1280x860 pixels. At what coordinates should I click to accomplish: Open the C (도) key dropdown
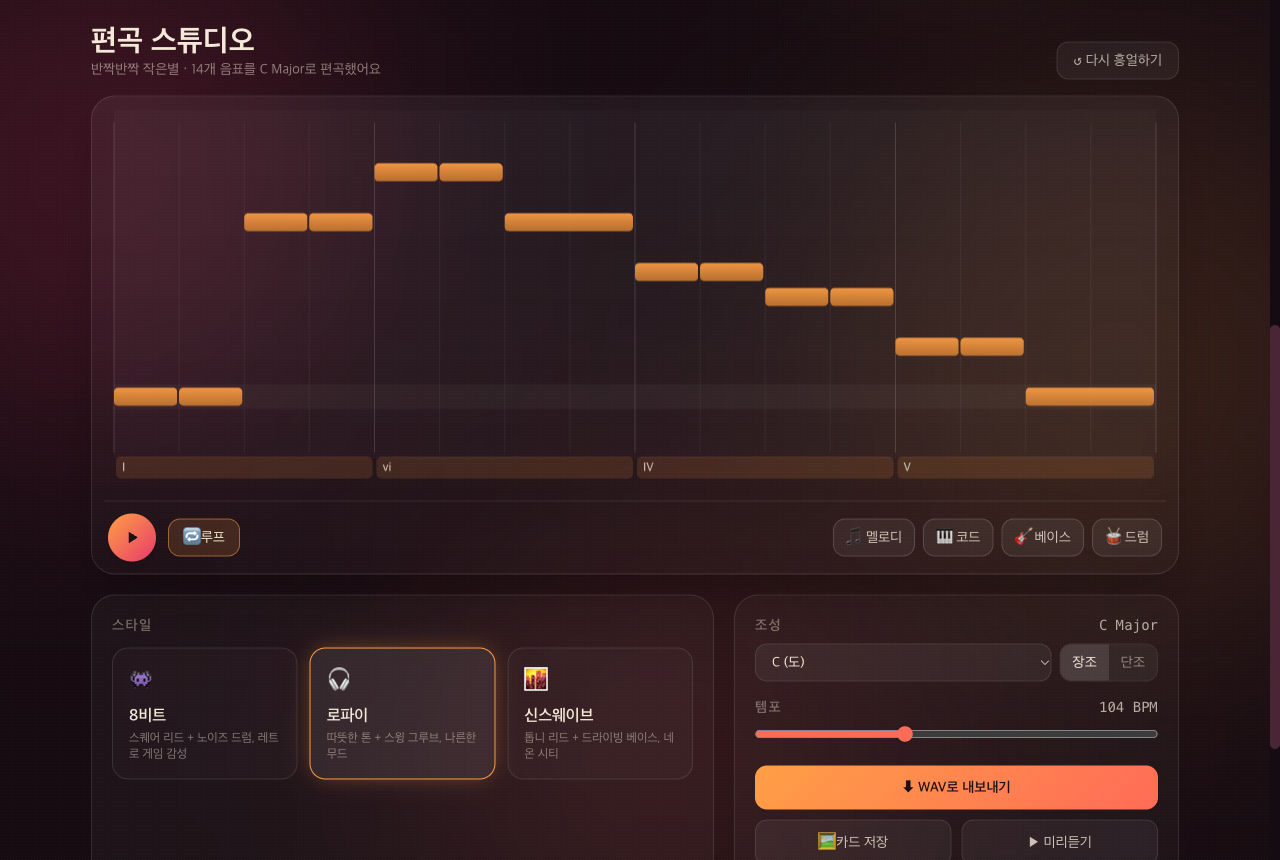903,662
